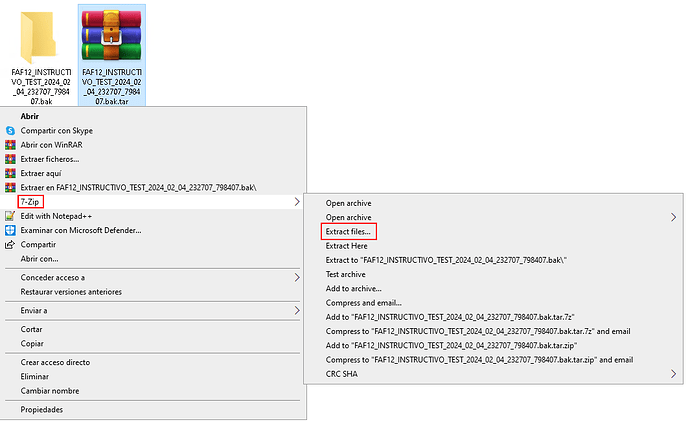This screenshot has height=422, width=690.
Task: Select Add to archive... option
Action: coord(353,289)
